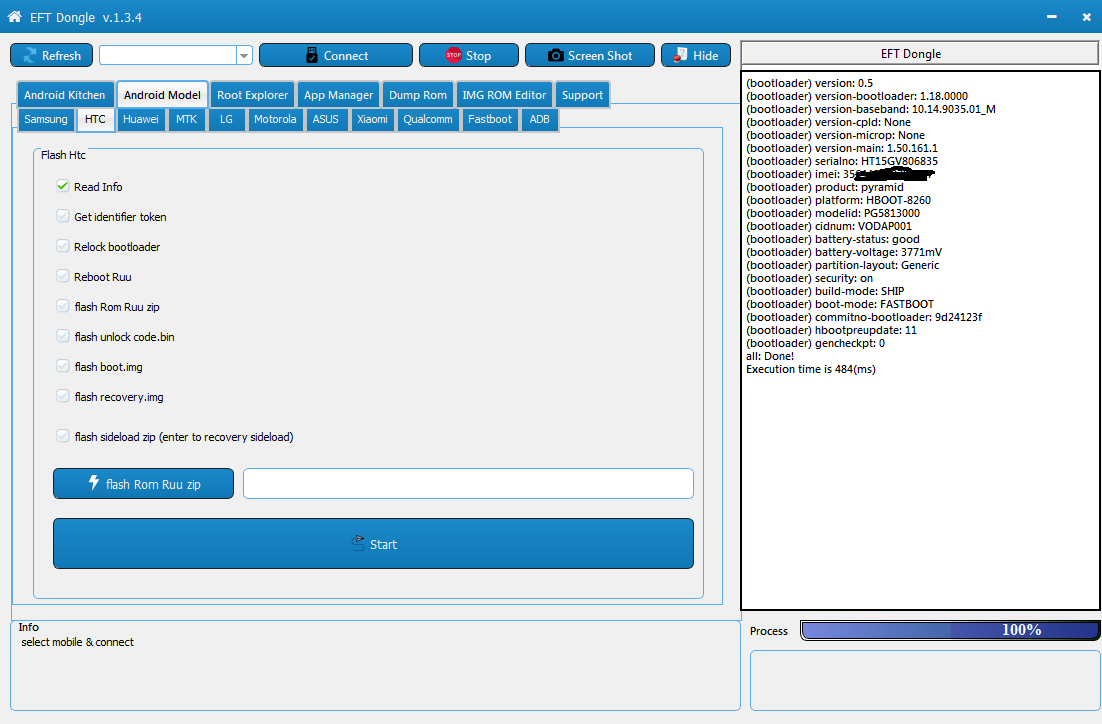The height and width of the screenshot is (724, 1102).
Task: Close the EFT Dongle window
Action: (x=1087, y=17)
